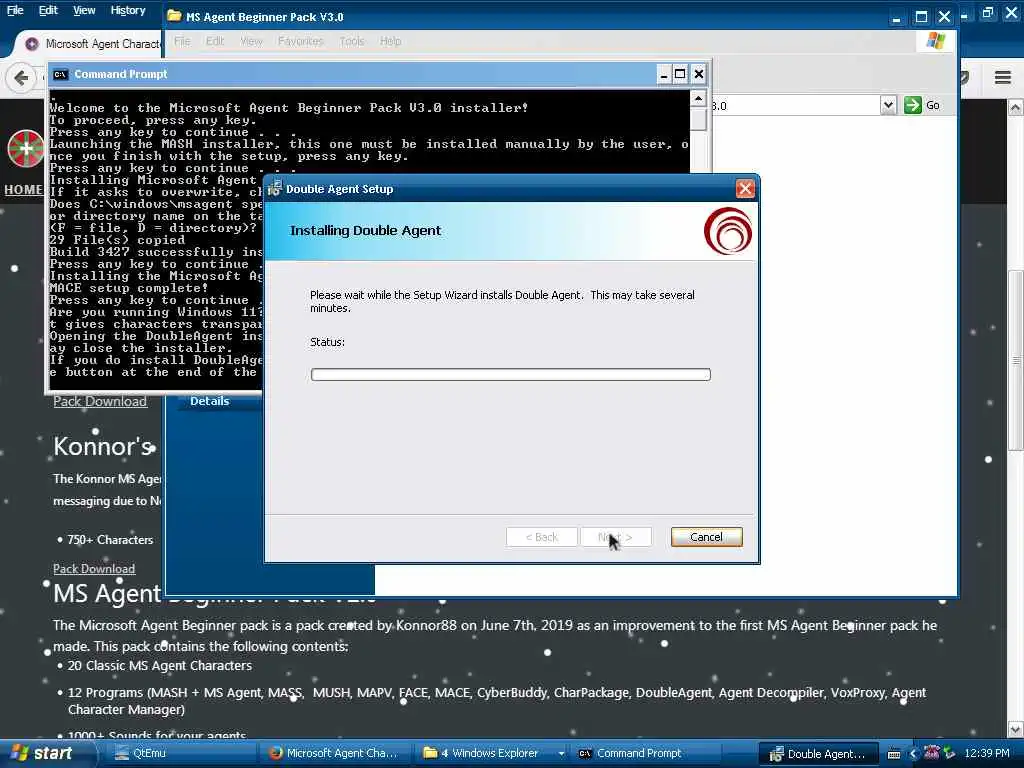The height and width of the screenshot is (768, 1024).
Task: Expand the Explorer address bar dropdown
Action: (888, 105)
